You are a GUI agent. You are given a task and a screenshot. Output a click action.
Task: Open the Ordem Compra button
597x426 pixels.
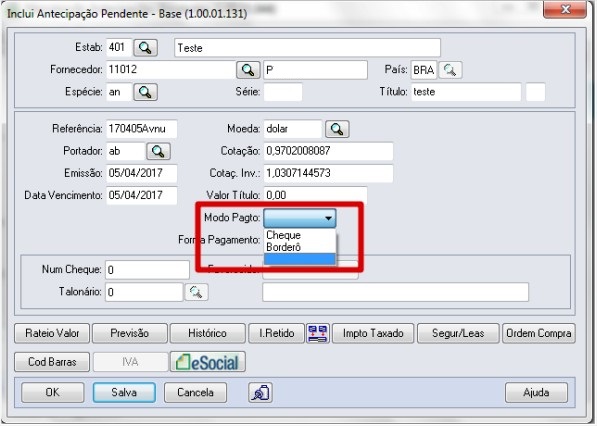coord(539,333)
